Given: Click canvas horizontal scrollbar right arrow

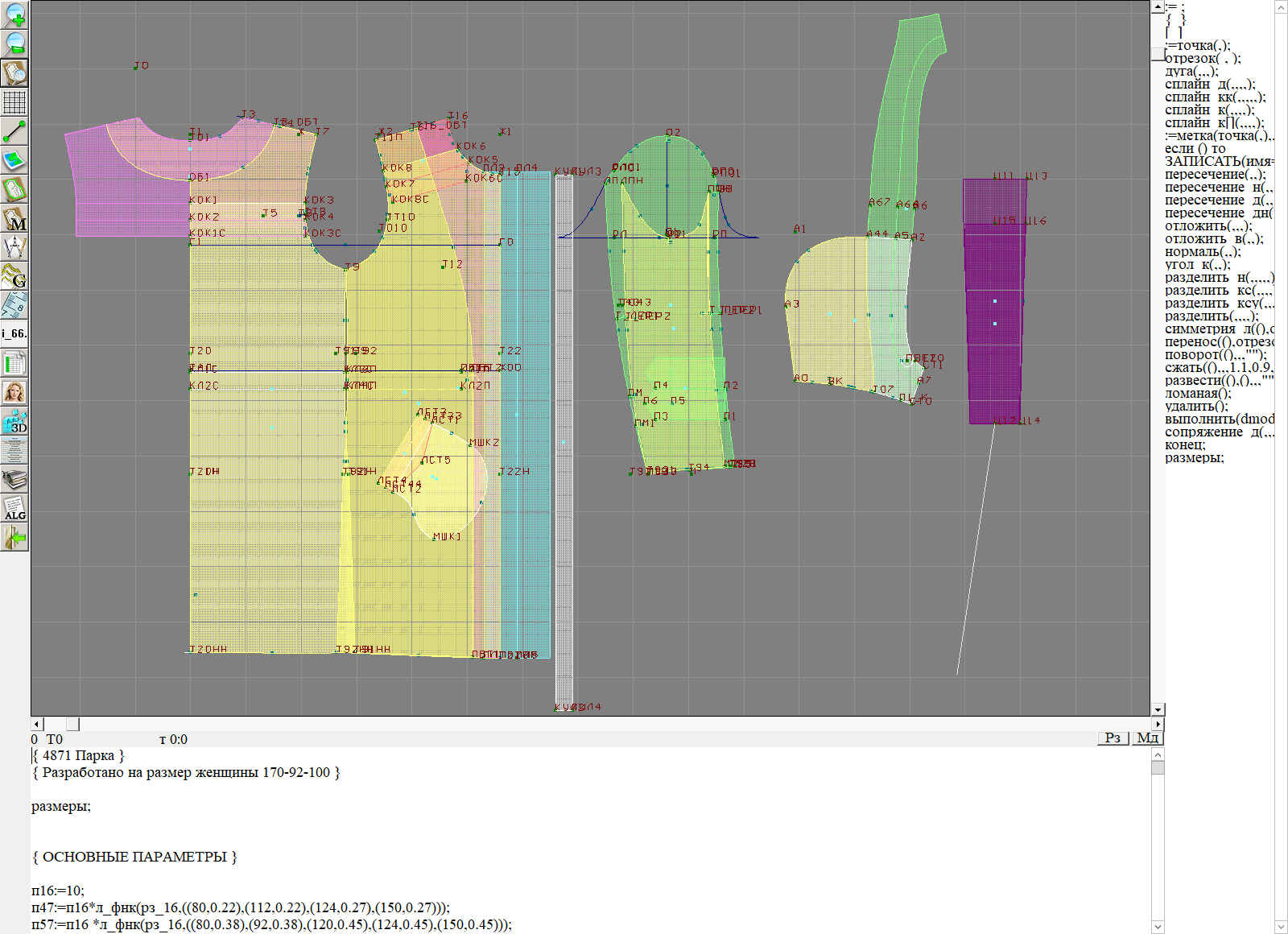Looking at the screenshot, I should click(x=1158, y=725).
